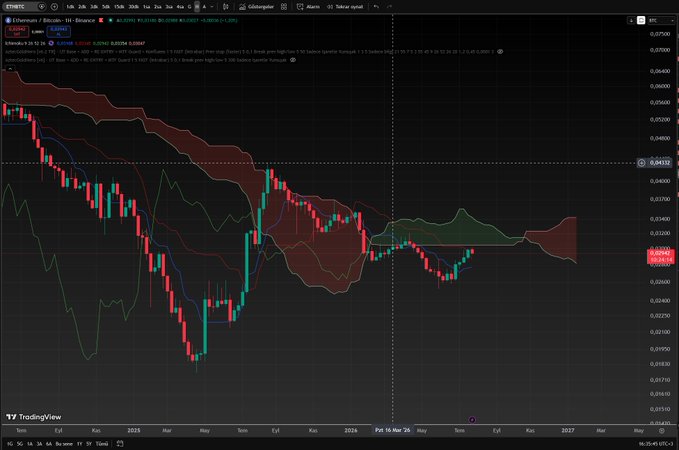
Task: Open the candlestick chart type selector
Action: [x=226, y=7]
